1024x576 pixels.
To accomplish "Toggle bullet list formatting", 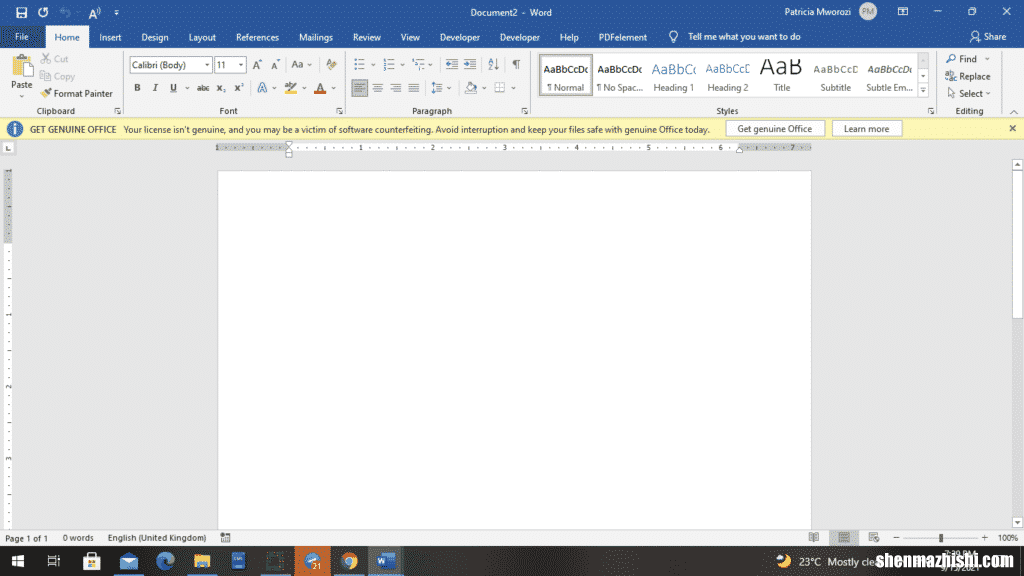I will pos(359,64).
